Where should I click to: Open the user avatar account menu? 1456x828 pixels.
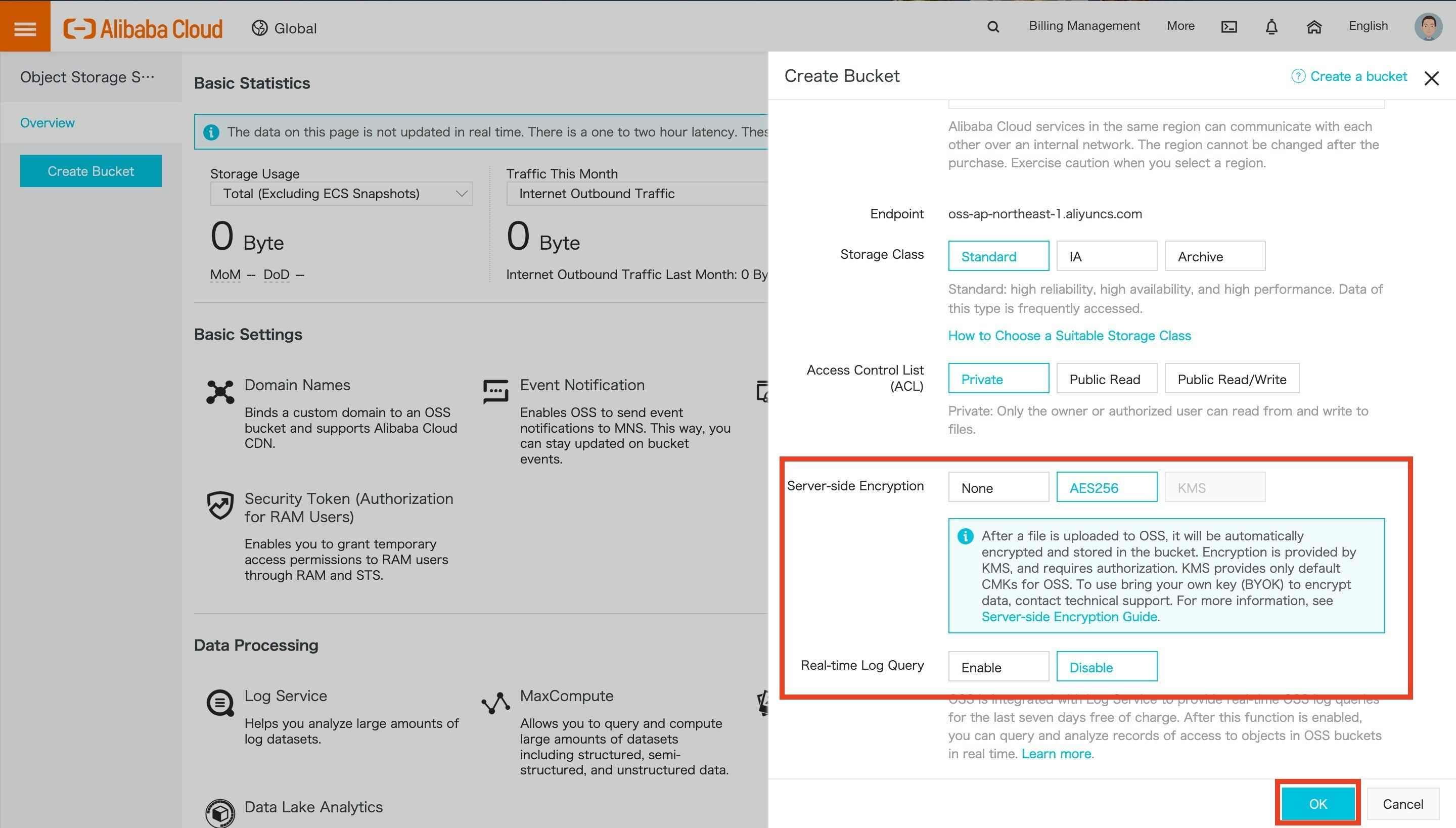pos(1428,27)
